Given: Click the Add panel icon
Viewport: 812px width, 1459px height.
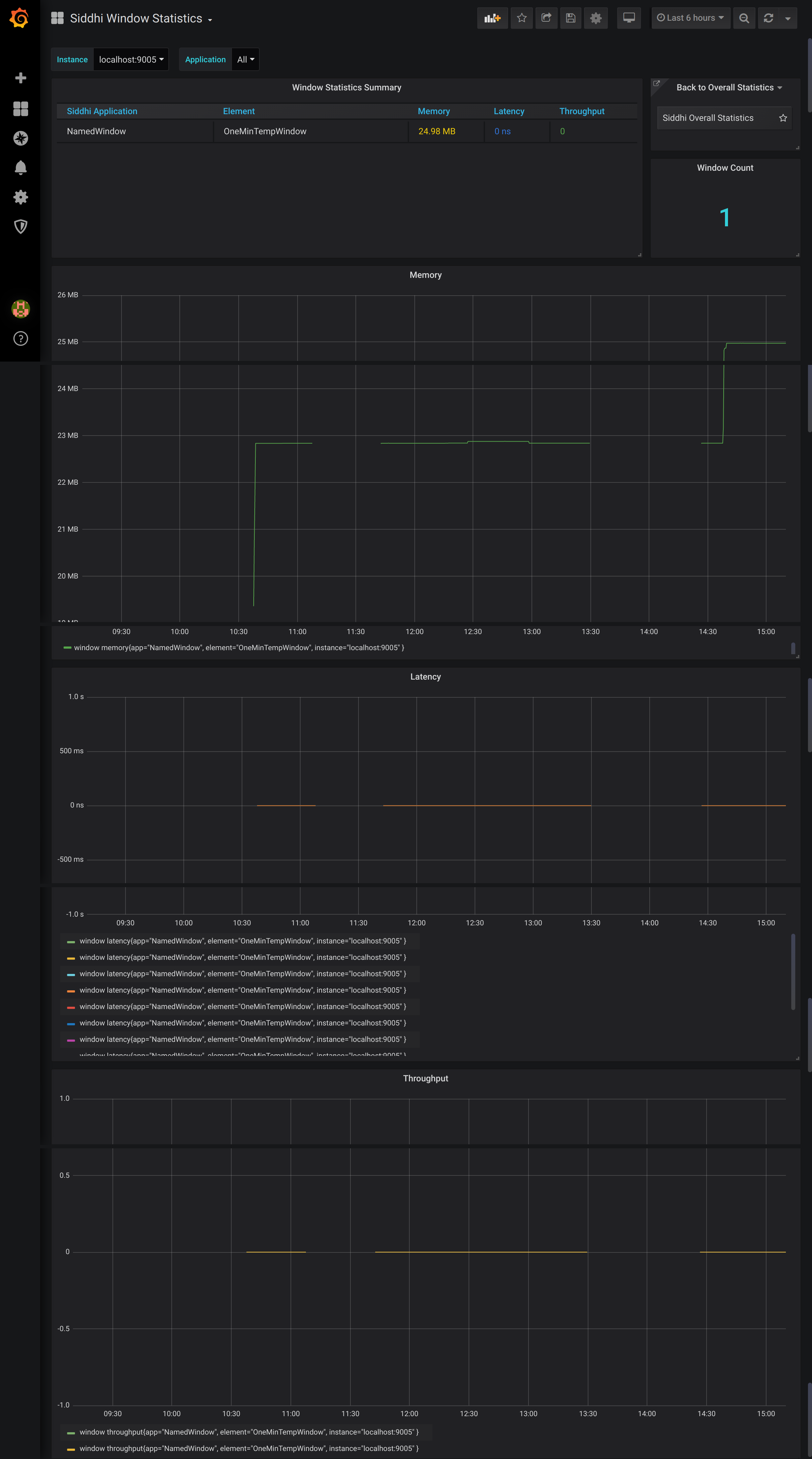Looking at the screenshot, I should click(x=492, y=18).
